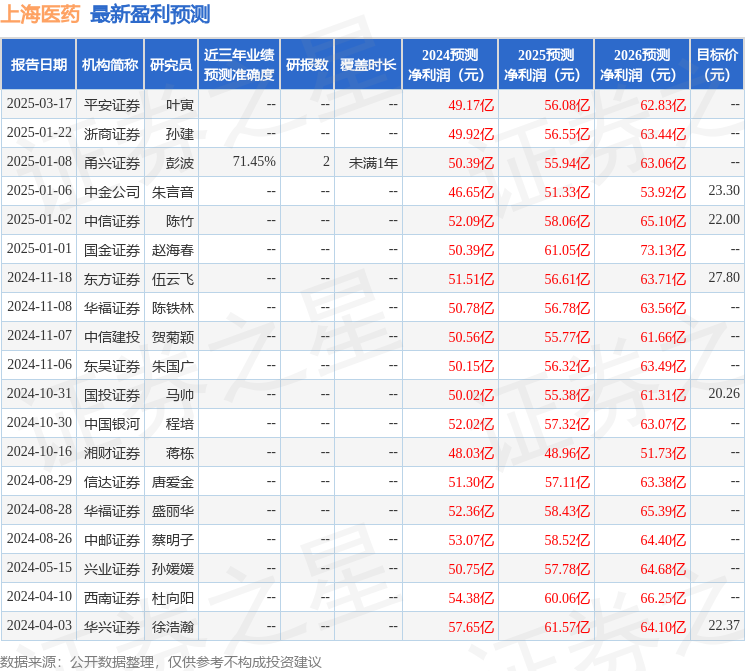Image resolution: width=745 pixels, height=671 pixels.
Task: Click the 上海医药 title text
Action: 40,14
